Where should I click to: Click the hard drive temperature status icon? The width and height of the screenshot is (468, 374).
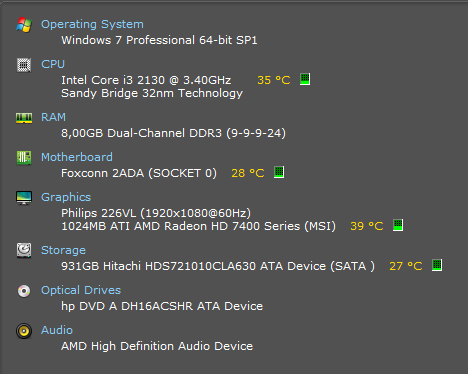click(437, 265)
